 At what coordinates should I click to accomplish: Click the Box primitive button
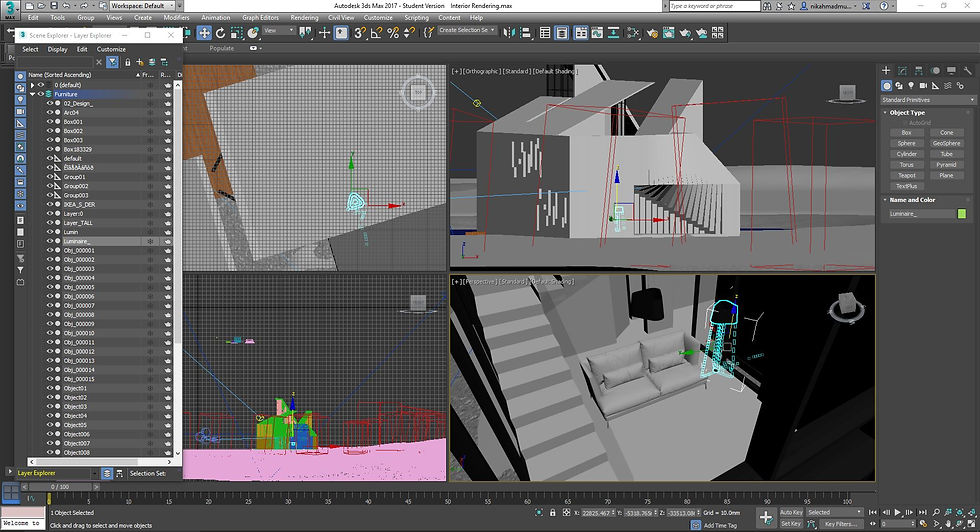(906, 133)
